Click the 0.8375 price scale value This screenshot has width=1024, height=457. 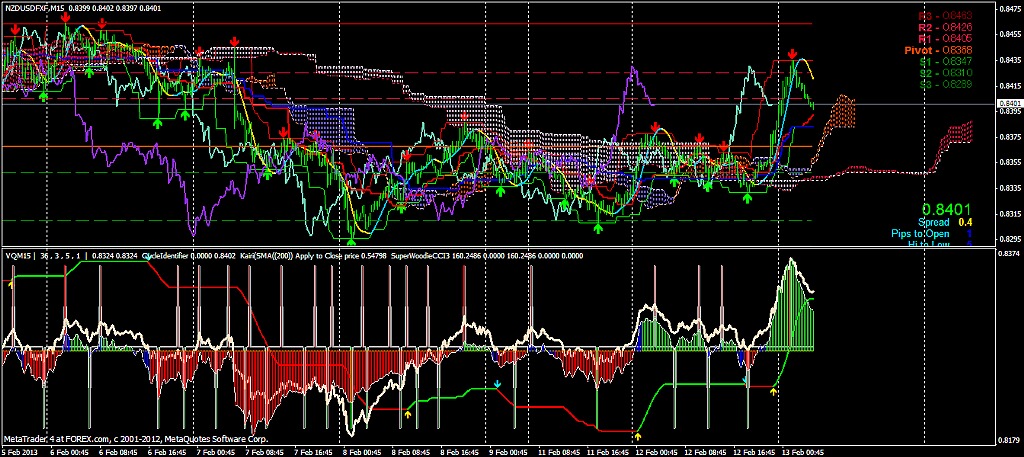1010,137
